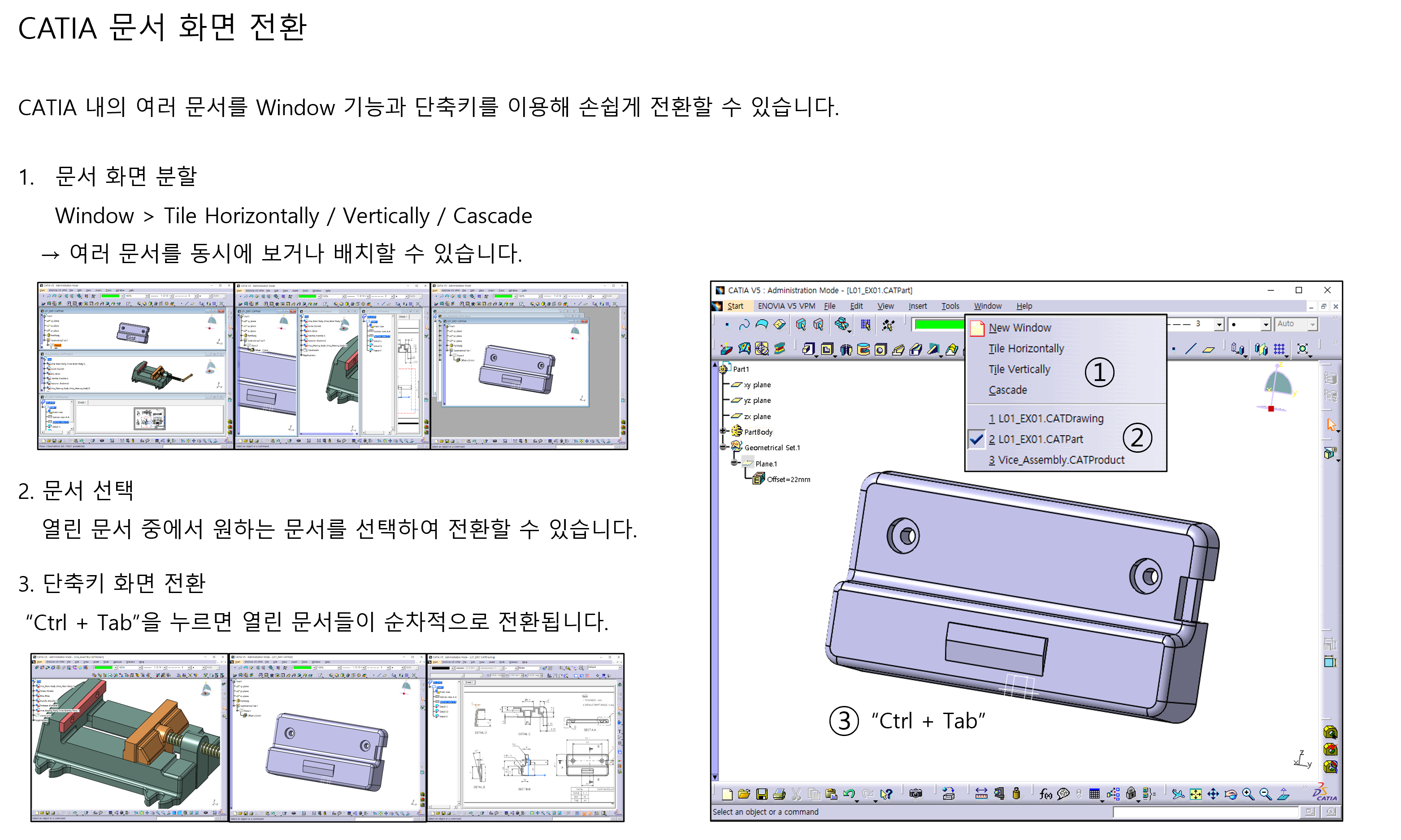Click the Zoom In magnifier icon
Screen dimensions: 1401x840
[1248, 794]
